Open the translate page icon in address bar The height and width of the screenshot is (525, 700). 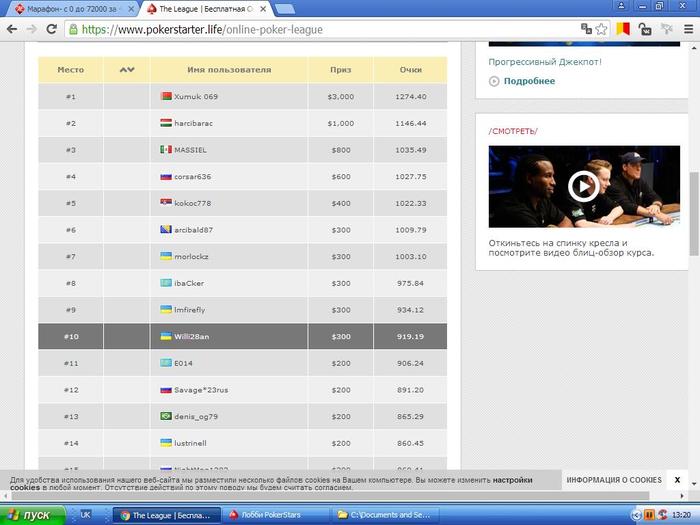[586, 29]
